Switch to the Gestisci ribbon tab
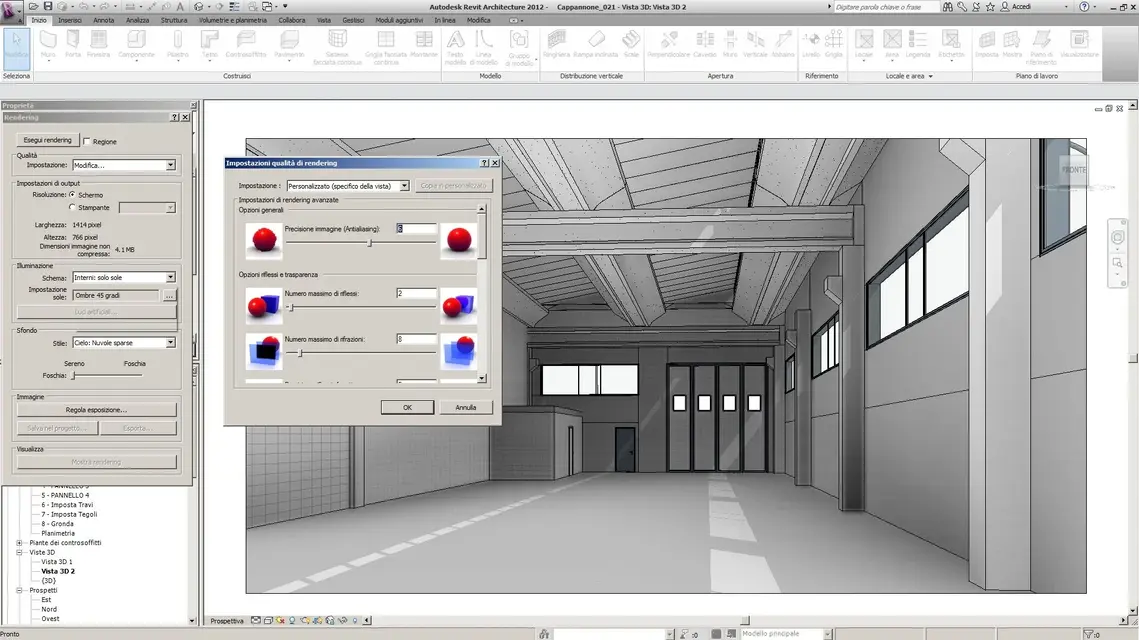The height and width of the screenshot is (640, 1139). pyautogui.click(x=353, y=20)
